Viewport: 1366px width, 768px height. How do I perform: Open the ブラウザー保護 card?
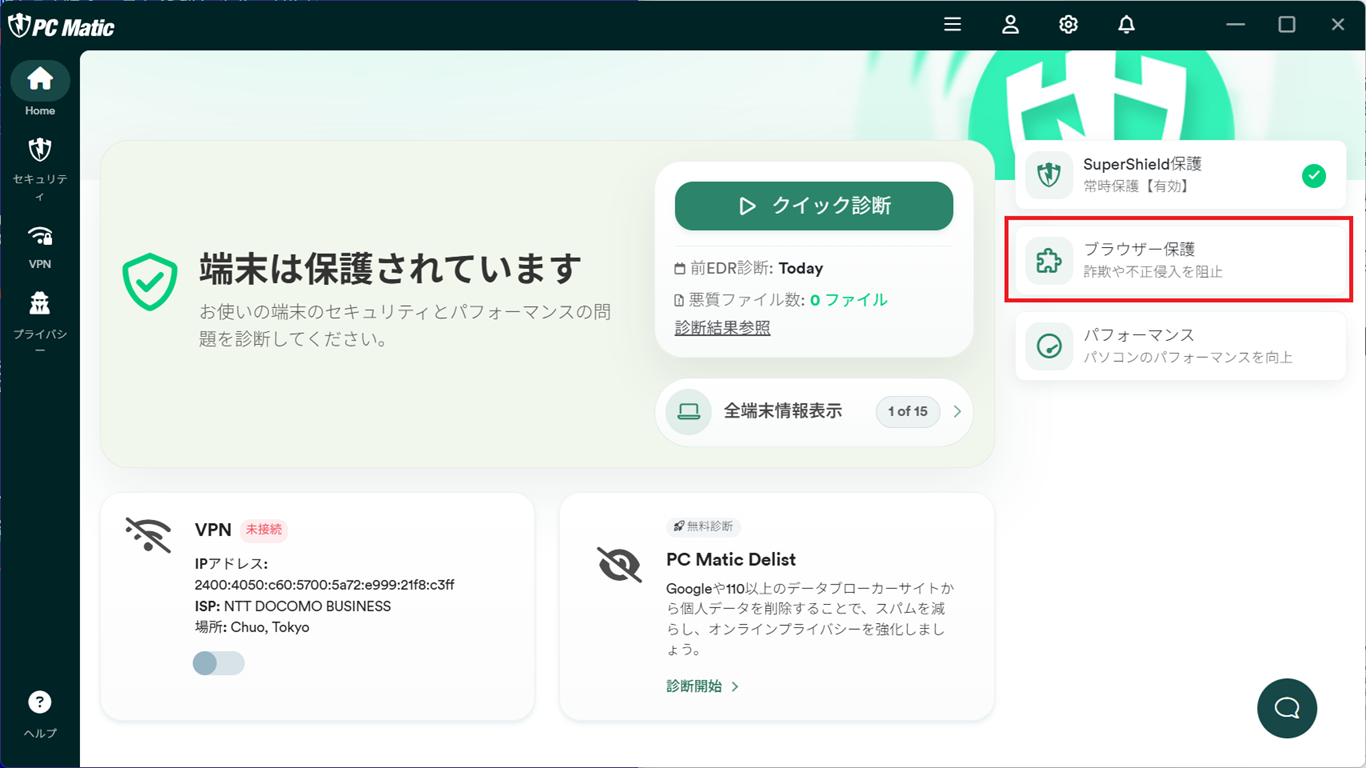pyautogui.click(x=1181, y=262)
